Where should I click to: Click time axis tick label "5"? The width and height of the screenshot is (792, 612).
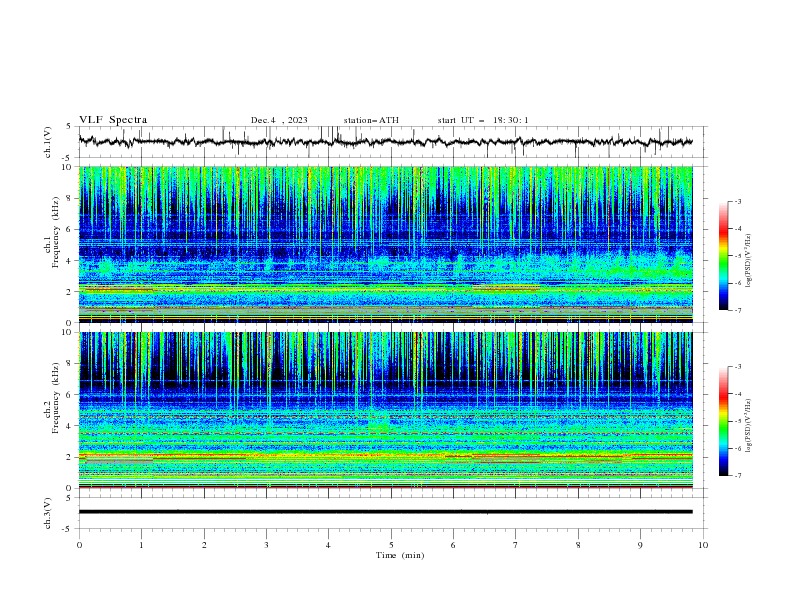[x=391, y=545]
